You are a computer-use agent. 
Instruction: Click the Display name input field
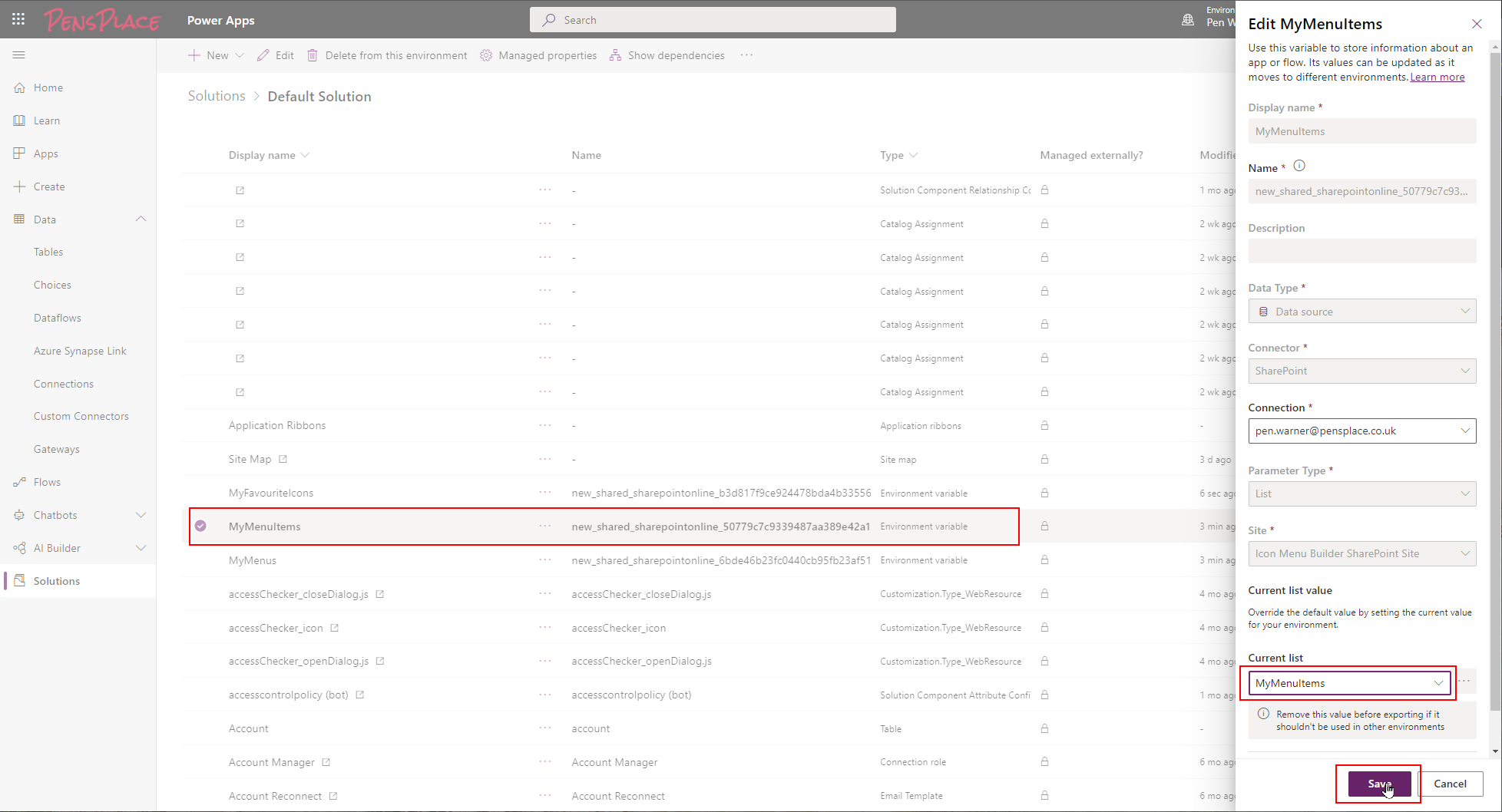(1362, 131)
